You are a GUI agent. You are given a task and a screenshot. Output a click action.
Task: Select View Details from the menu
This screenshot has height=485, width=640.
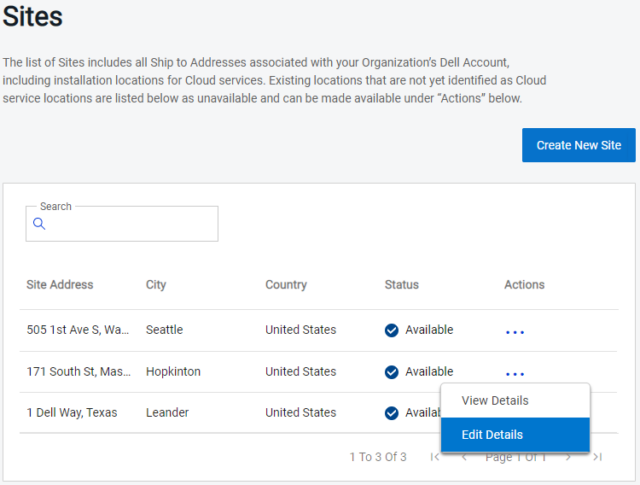coord(495,401)
